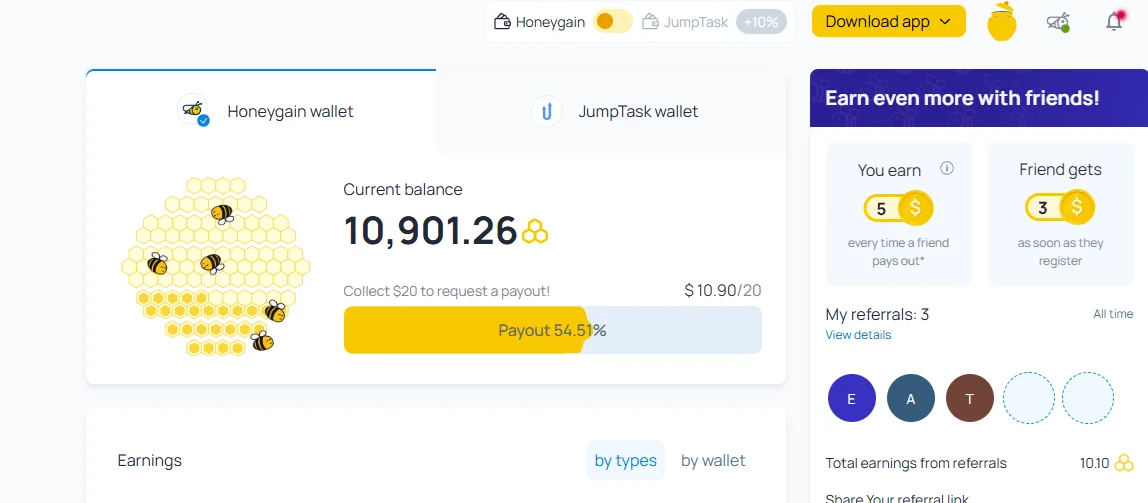Click the info icon next to You earn

947,168
